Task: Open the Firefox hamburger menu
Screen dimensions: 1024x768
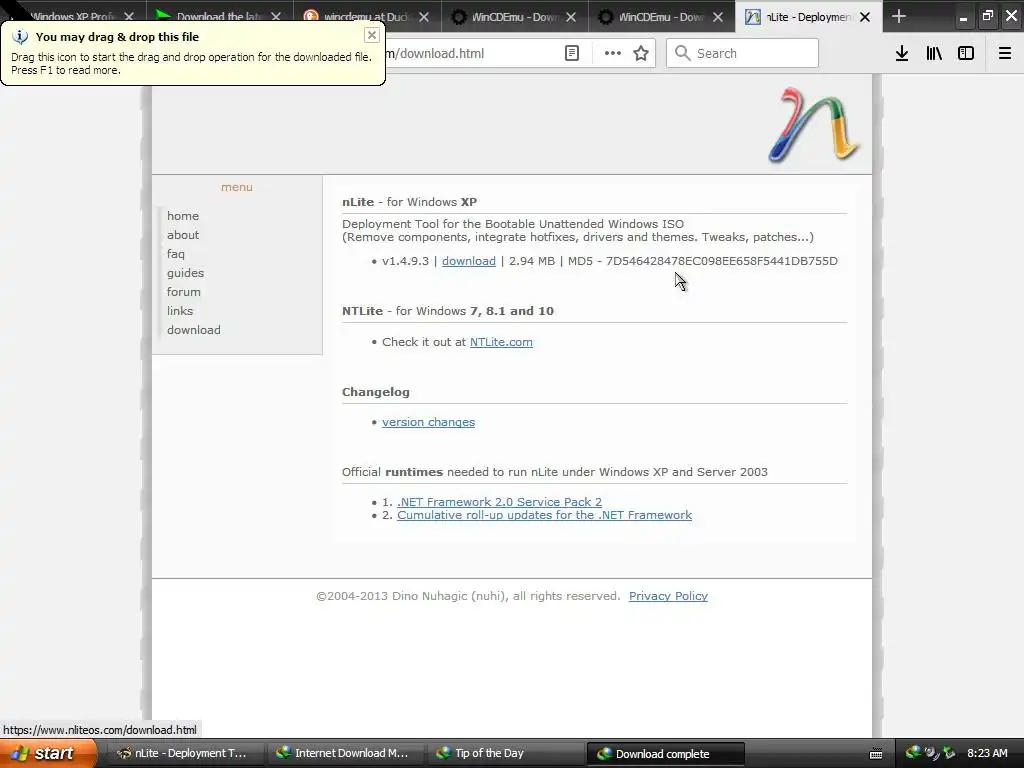Action: [x=1004, y=54]
